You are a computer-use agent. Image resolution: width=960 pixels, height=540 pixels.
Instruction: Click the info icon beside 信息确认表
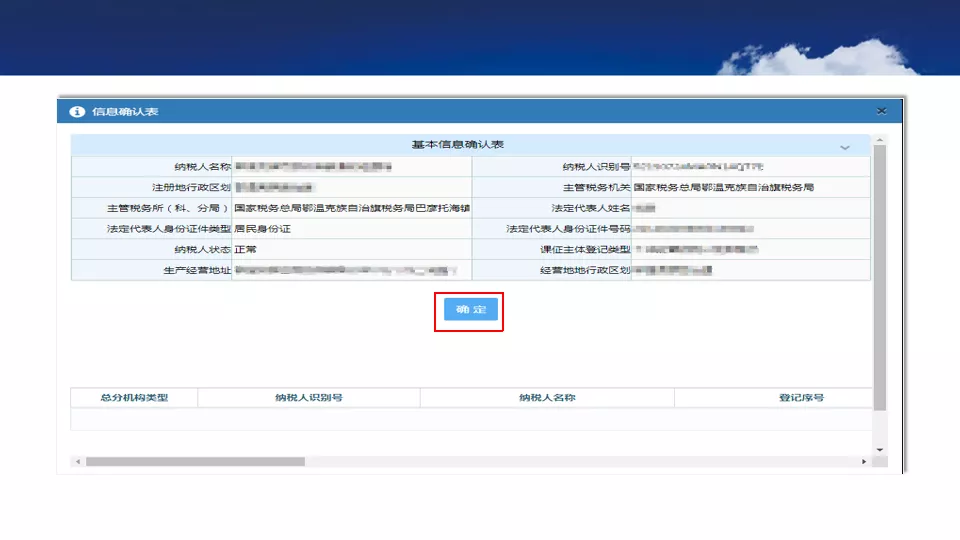click(77, 111)
